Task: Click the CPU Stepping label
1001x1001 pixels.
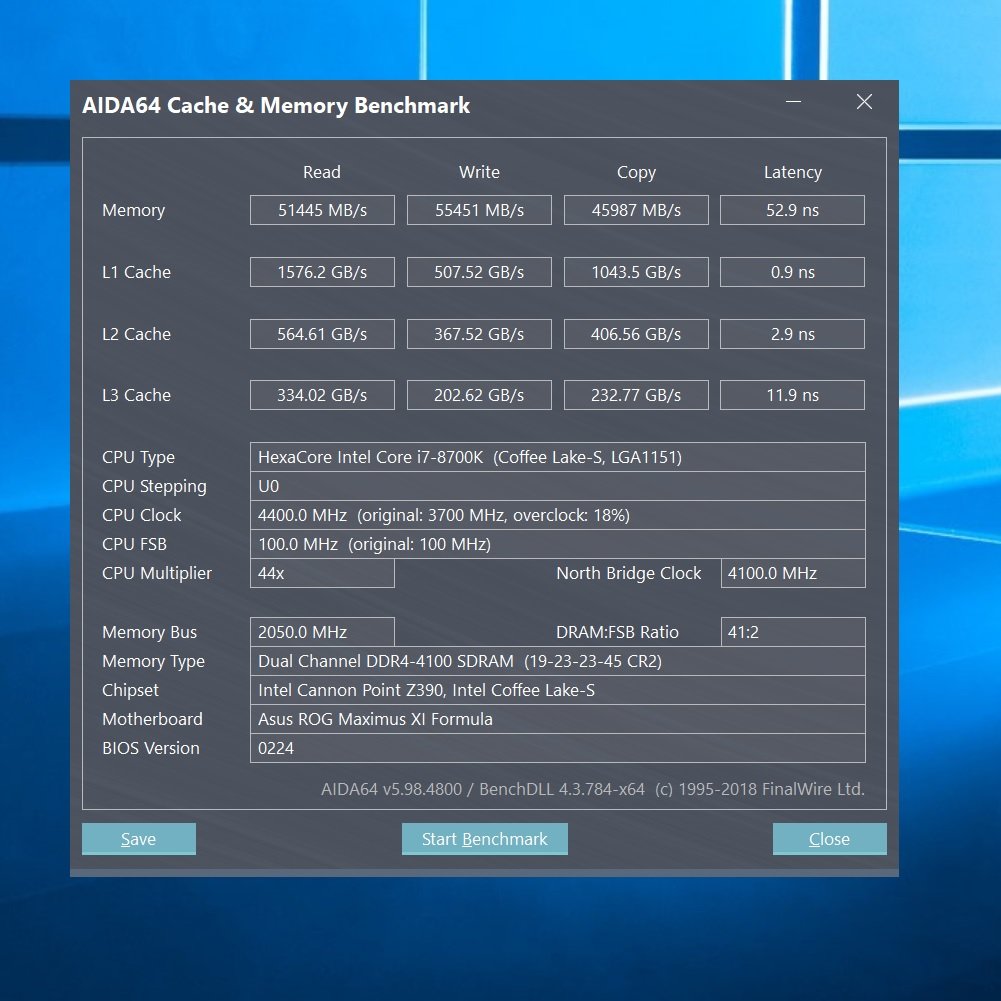Action: pos(154,487)
